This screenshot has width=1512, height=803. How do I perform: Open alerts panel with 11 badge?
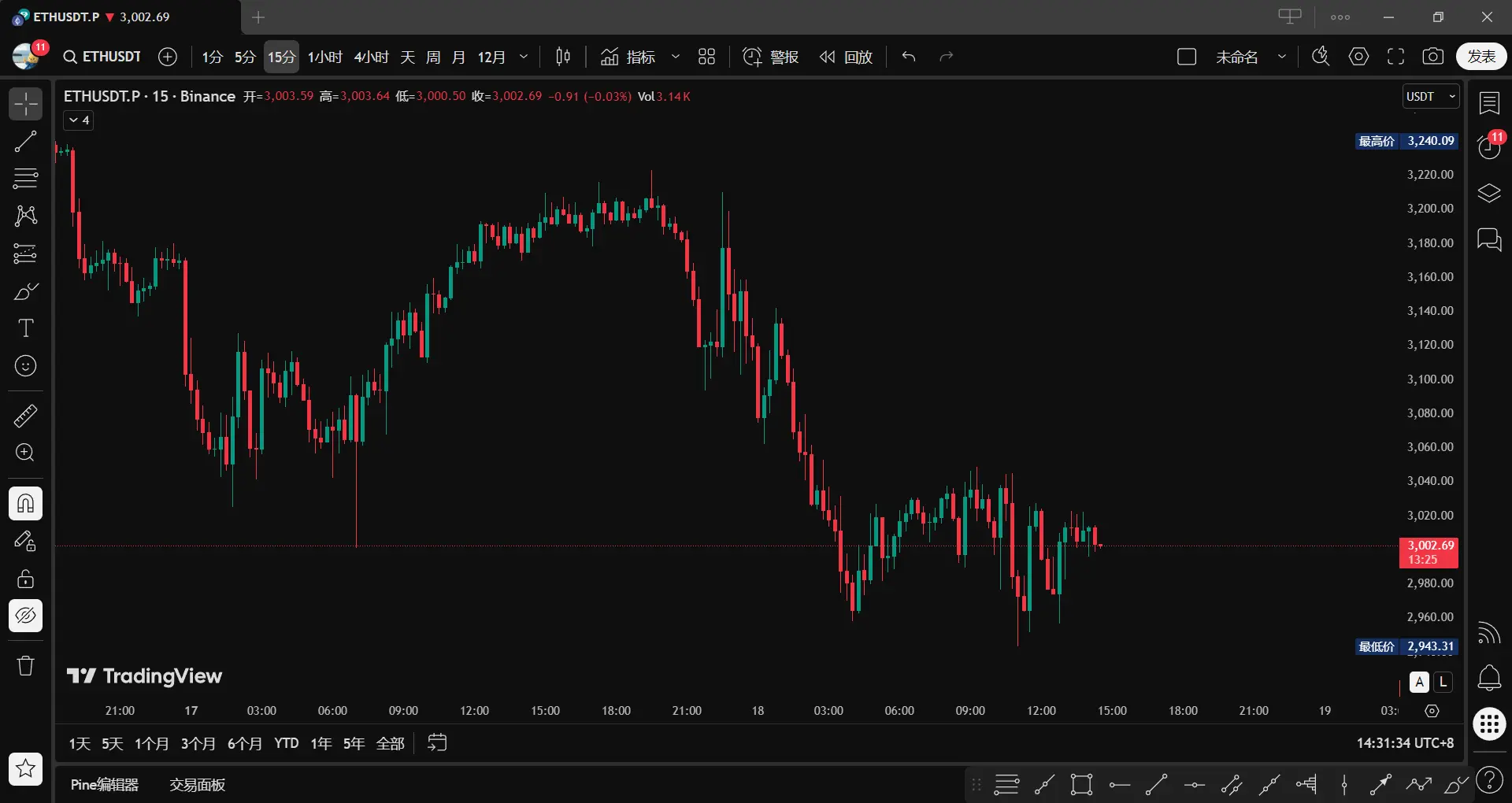(1489, 147)
